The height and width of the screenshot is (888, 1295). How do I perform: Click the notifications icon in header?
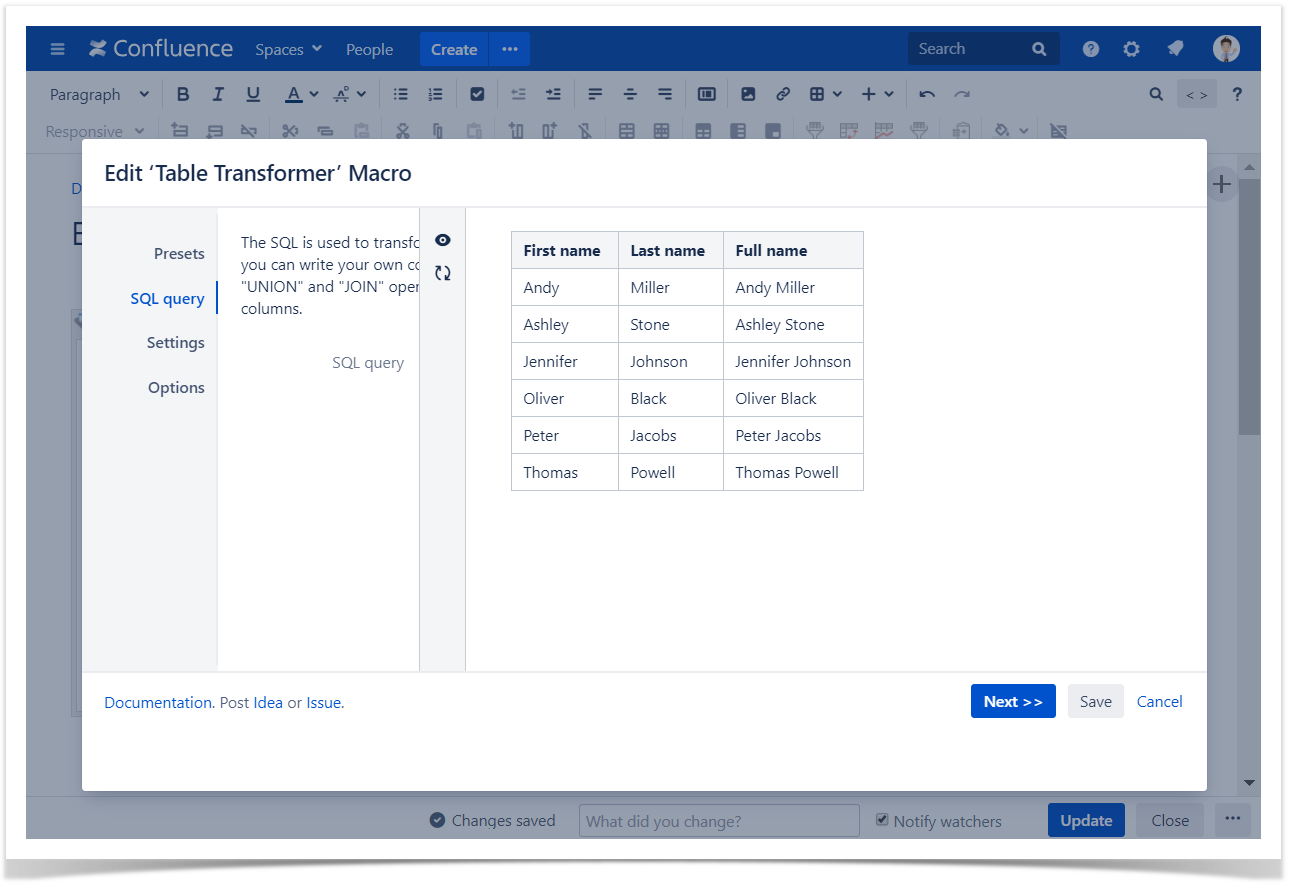pyautogui.click(x=1175, y=49)
